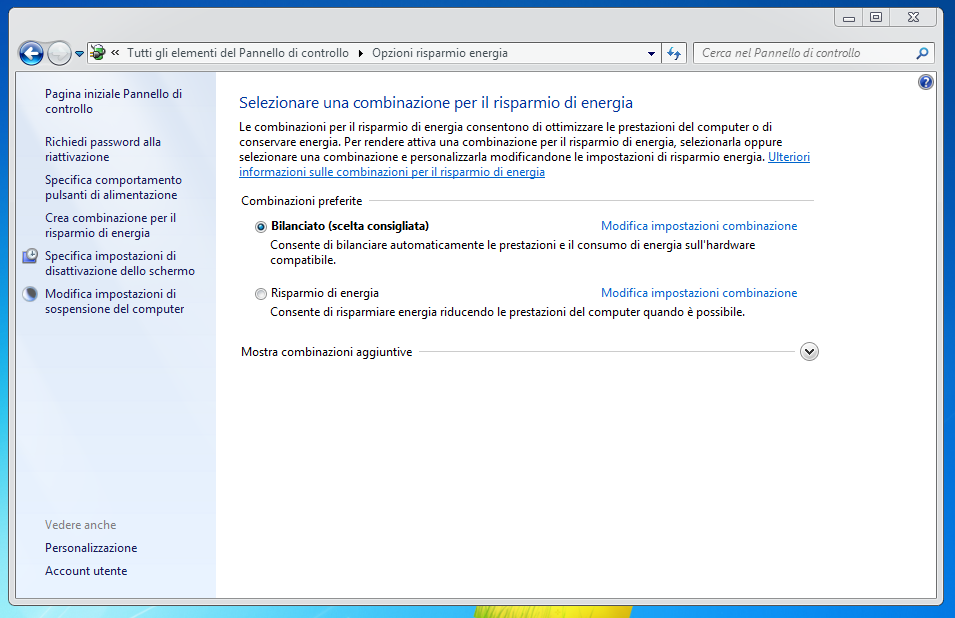Screen dimensions: 955x618
Task: Select the Risparmio di energia radio button
Action: tap(261, 294)
